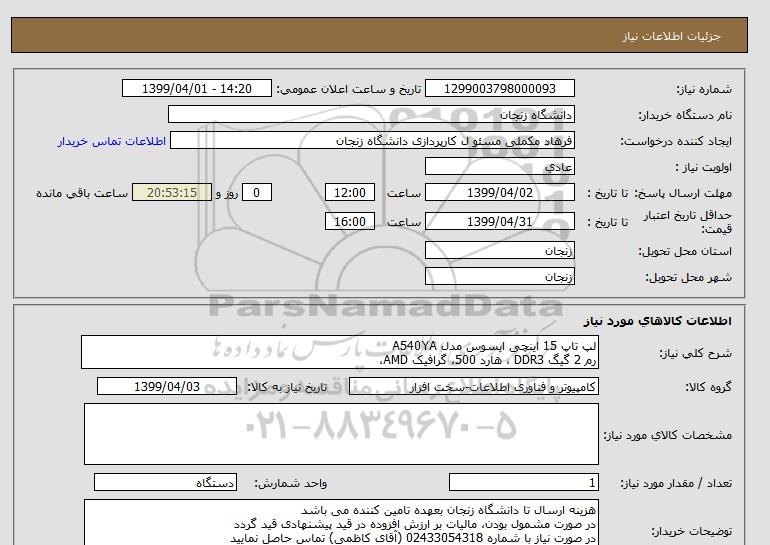Viewport: 770px width, 545px height.
Task: Click the label توضیحات خریدار
Action: pyautogui.click(x=691, y=531)
